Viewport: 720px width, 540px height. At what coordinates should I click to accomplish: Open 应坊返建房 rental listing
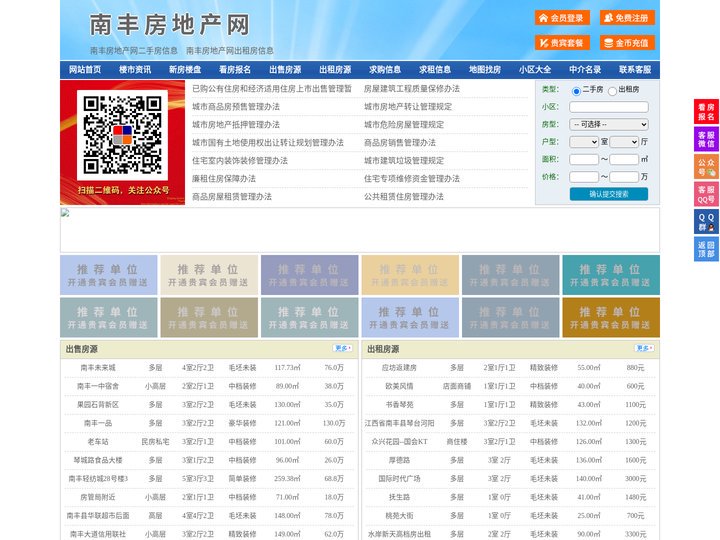tap(399, 368)
